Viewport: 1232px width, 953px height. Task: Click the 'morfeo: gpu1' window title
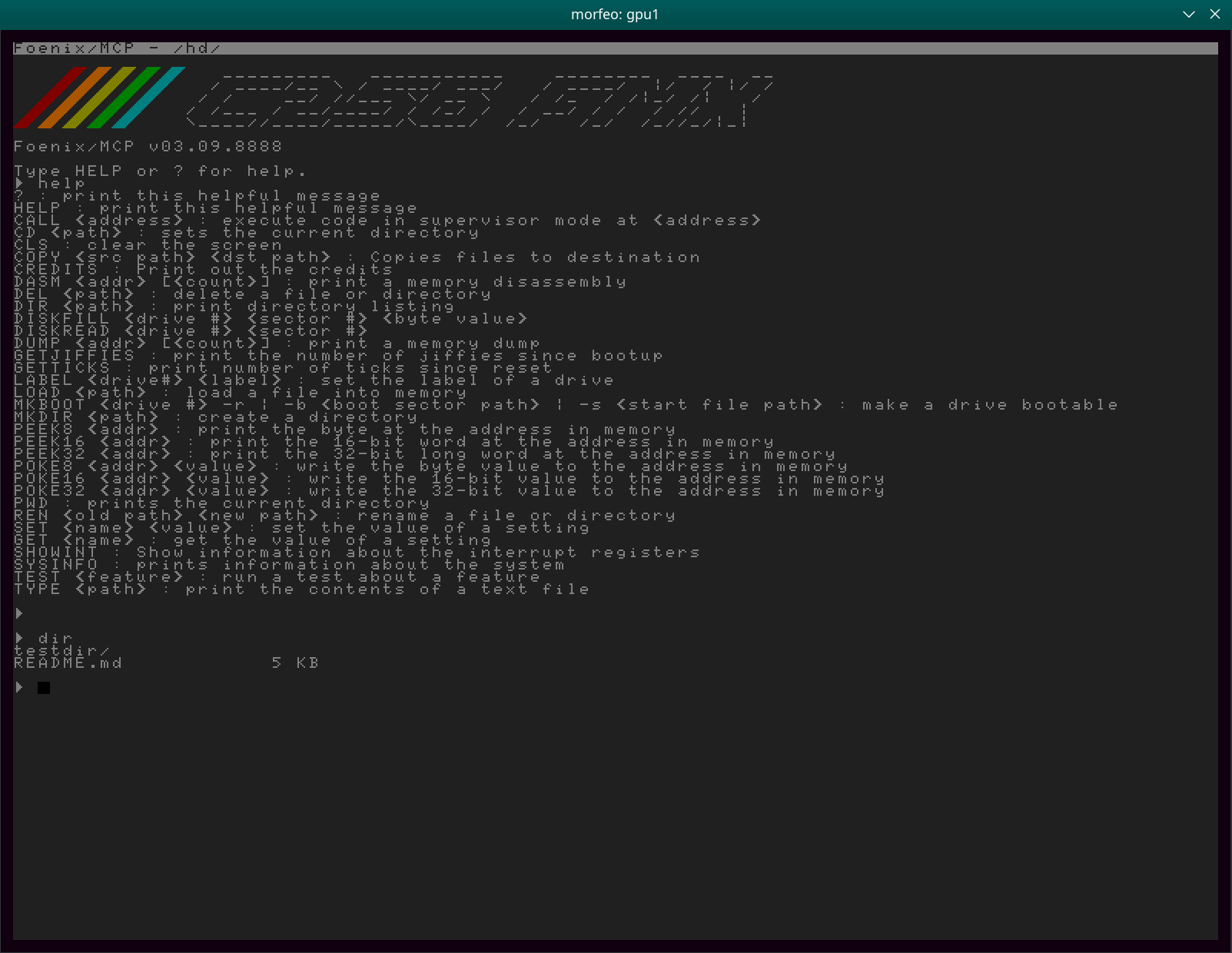pyautogui.click(x=615, y=15)
